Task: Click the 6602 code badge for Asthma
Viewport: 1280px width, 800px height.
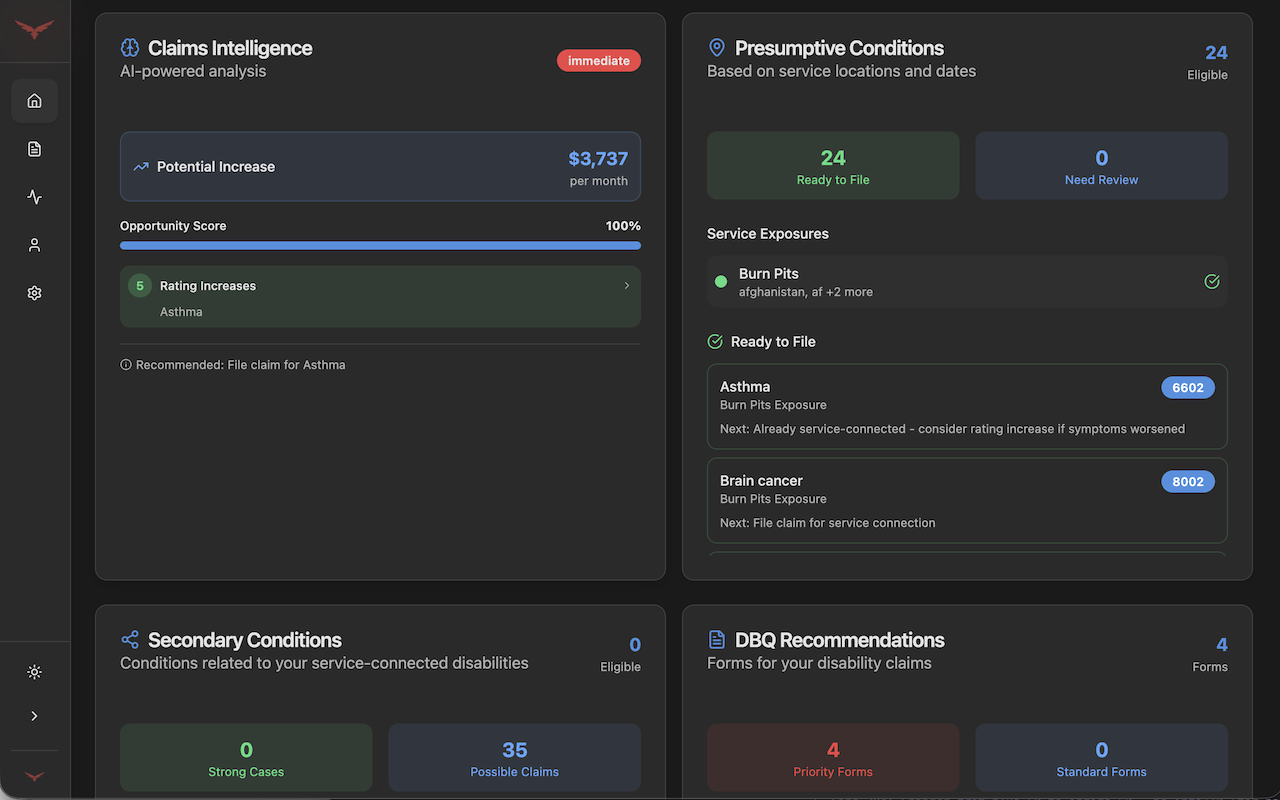Action: coord(1187,388)
